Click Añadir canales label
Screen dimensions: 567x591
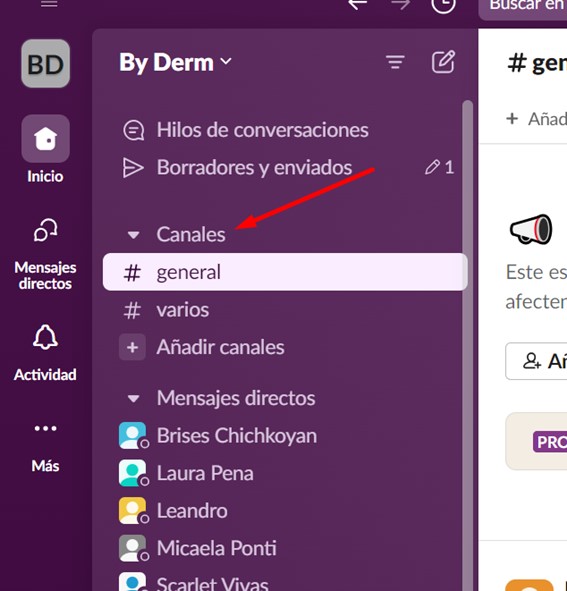coord(221,347)
